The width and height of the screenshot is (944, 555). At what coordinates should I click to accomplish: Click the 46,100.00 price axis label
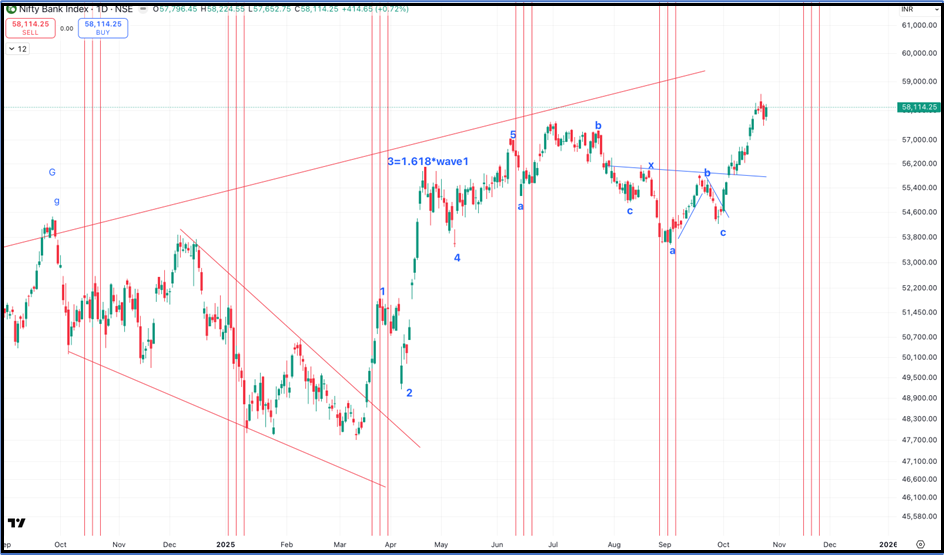(x=921, y=497)
